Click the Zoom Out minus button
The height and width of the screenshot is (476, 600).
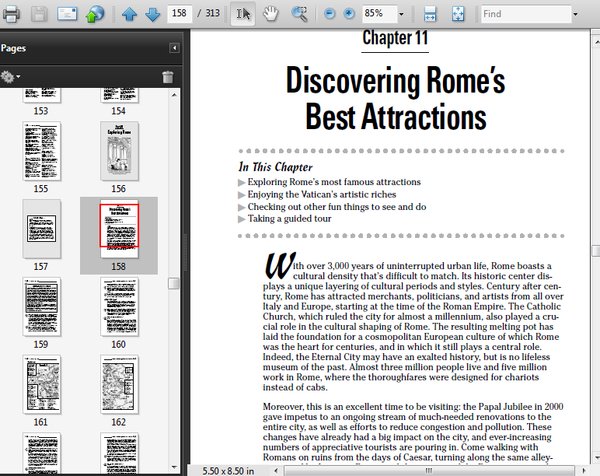point(331,14)
